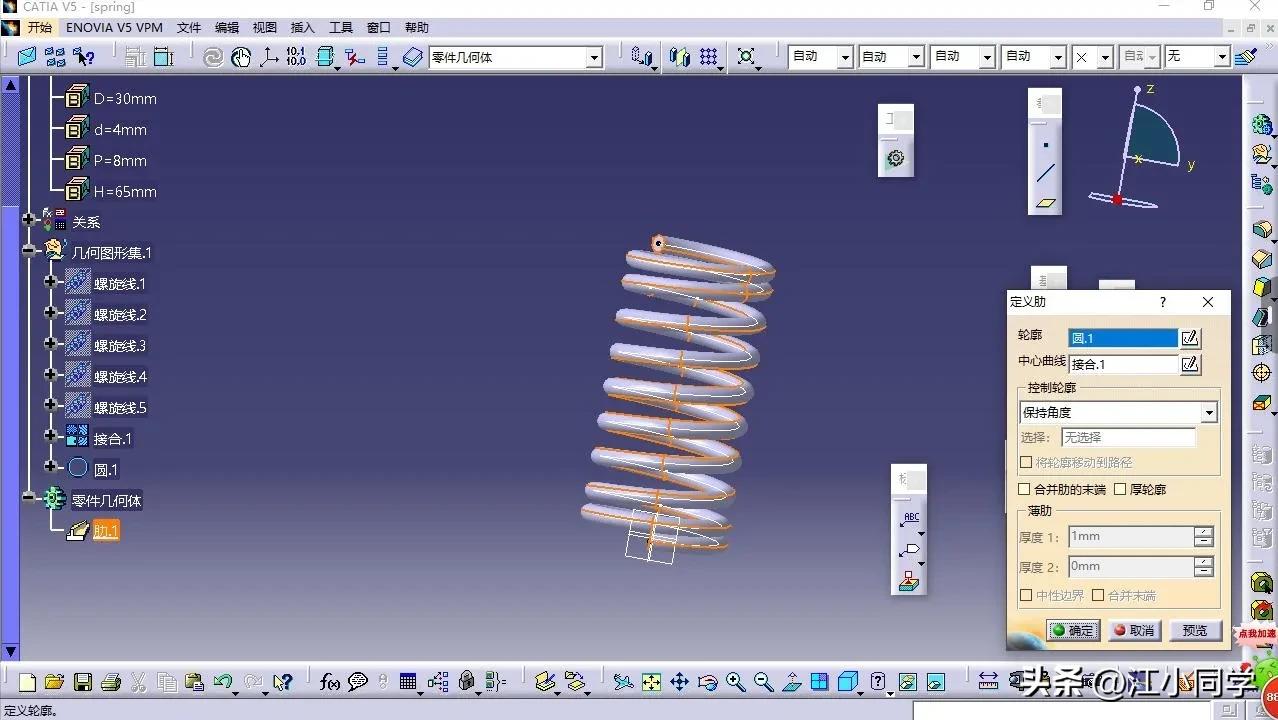Check the 厚轮廓 checkbox
Image resolution: width=1278 pixels, height=720 pixels.
[1120, 489]
